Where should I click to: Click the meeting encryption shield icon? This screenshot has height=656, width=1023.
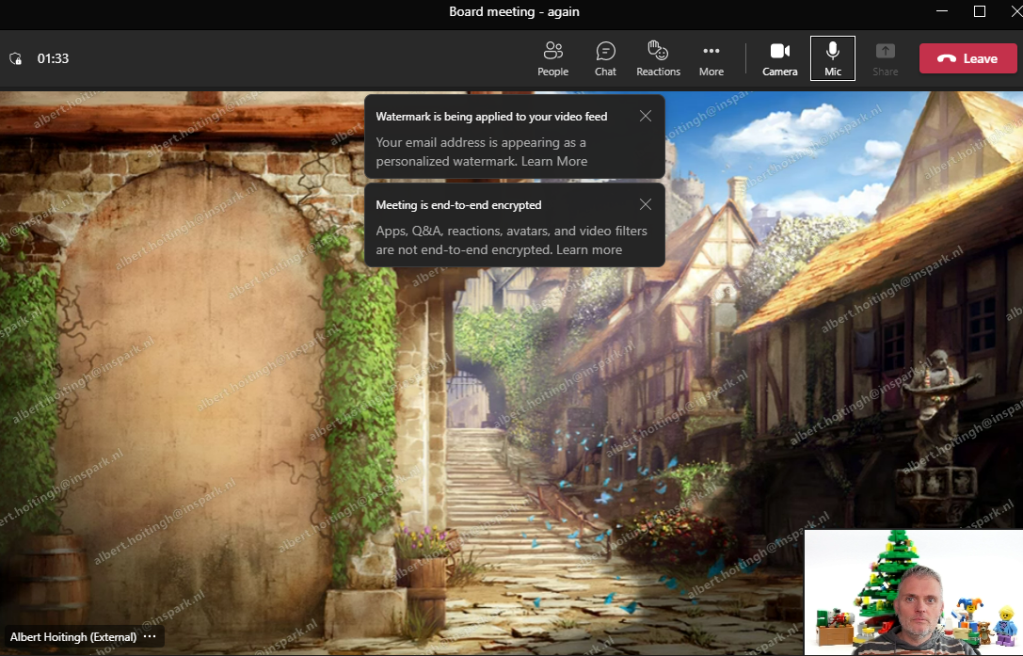click(x=16, y=59)
